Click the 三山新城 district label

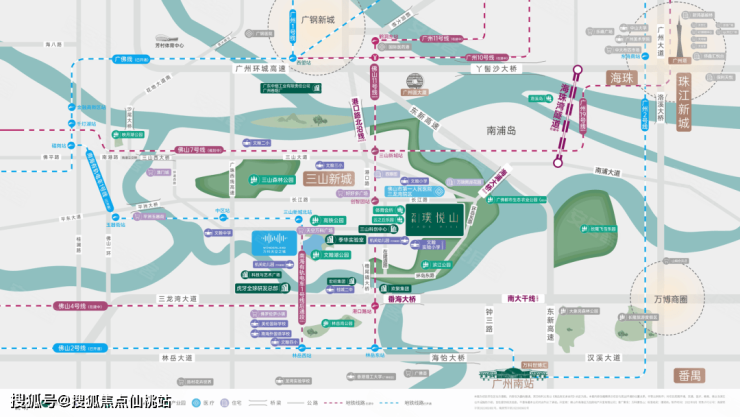328,179
